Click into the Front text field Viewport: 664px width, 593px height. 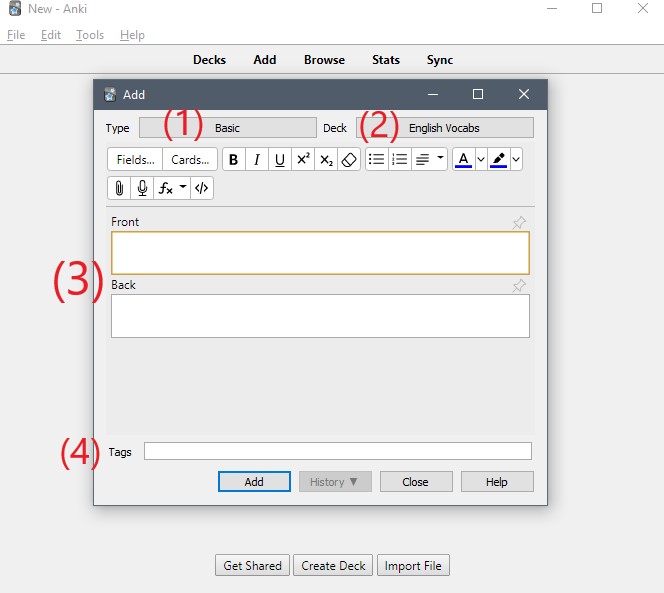320,253
